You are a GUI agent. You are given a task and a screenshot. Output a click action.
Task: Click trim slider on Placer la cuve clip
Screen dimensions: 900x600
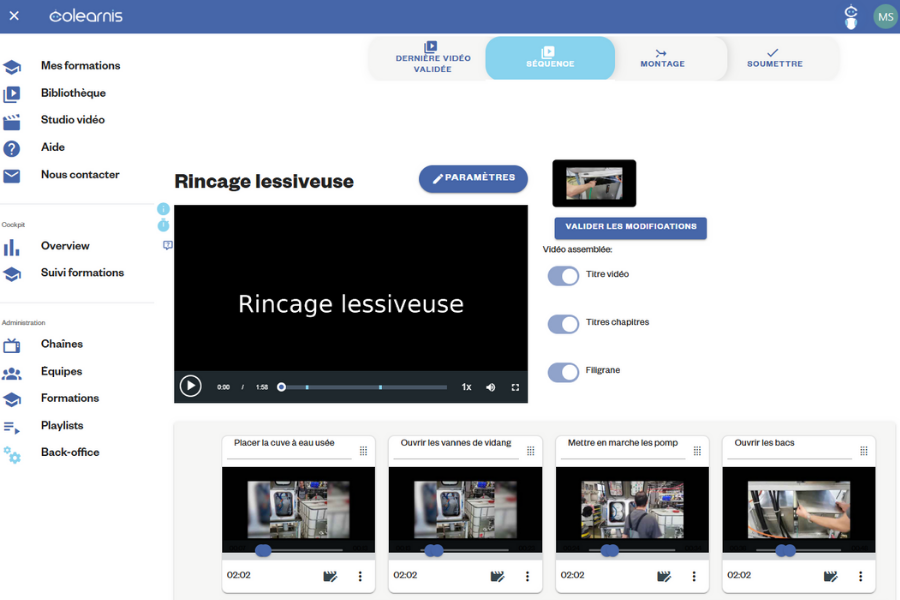point(298,550)
